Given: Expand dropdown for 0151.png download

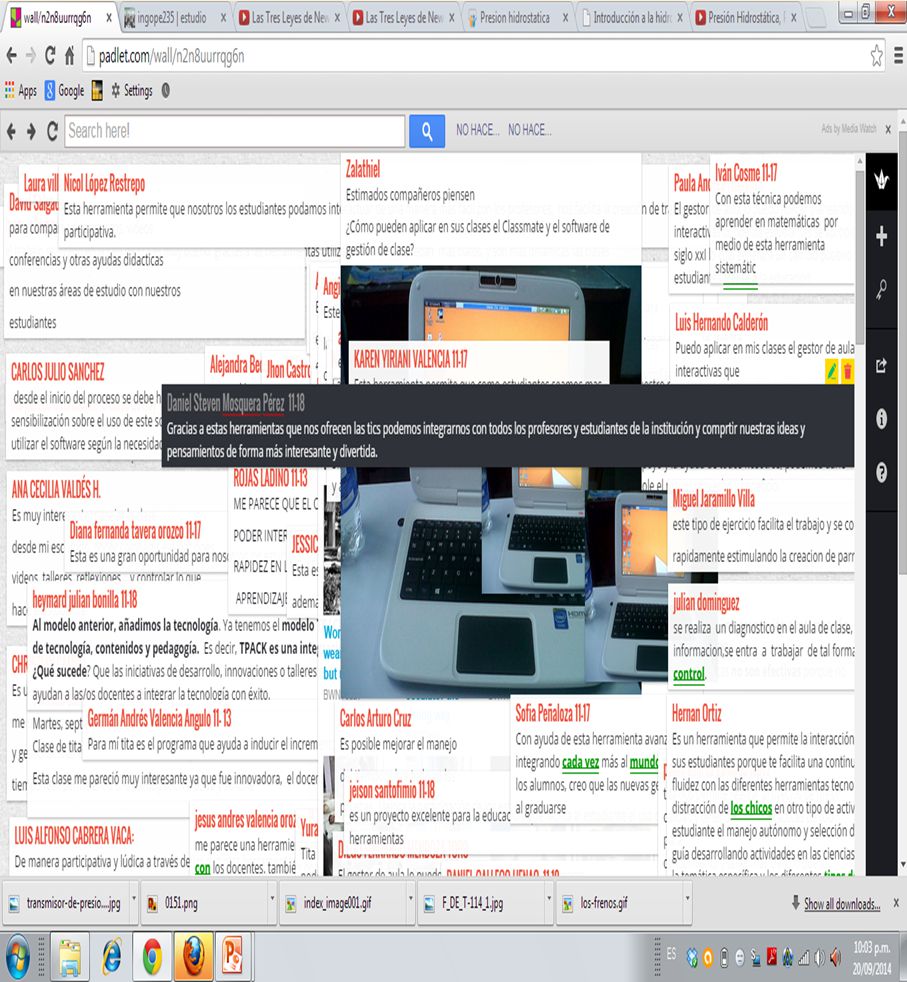Looking at the screenshot, I should coord(272,899).
